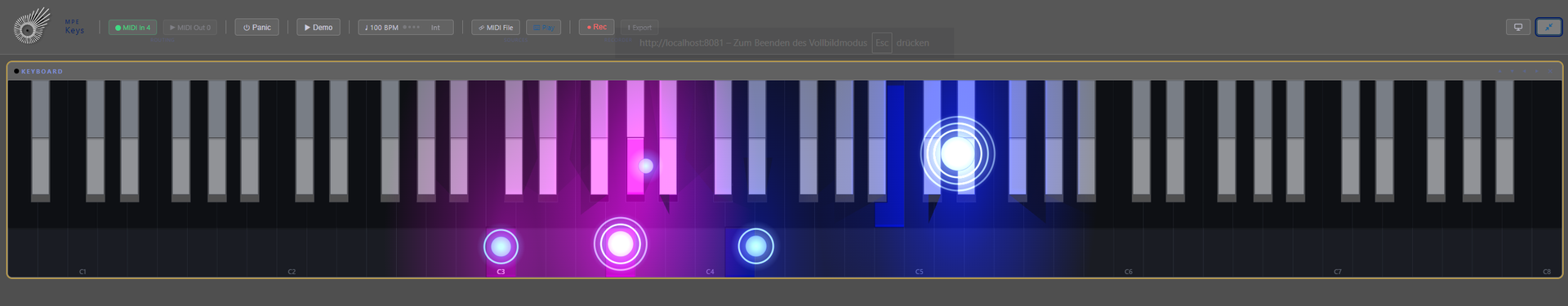Click the monitor display icon button
Image resolution: width=1568 pixels, height=306 pixels.
(x=1518, y=27)
